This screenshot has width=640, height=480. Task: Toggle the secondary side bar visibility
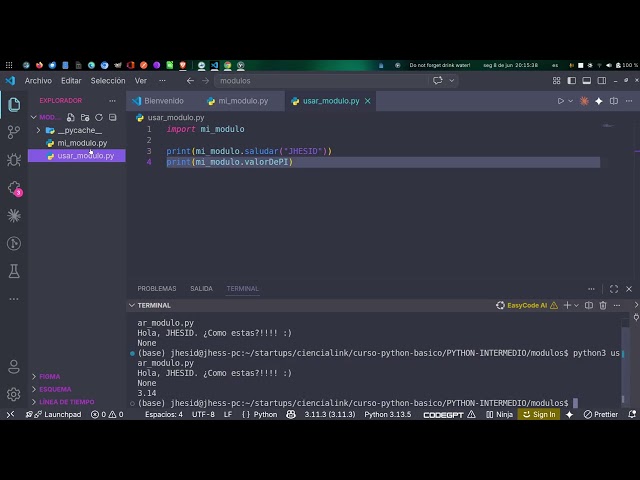(602, 81)
